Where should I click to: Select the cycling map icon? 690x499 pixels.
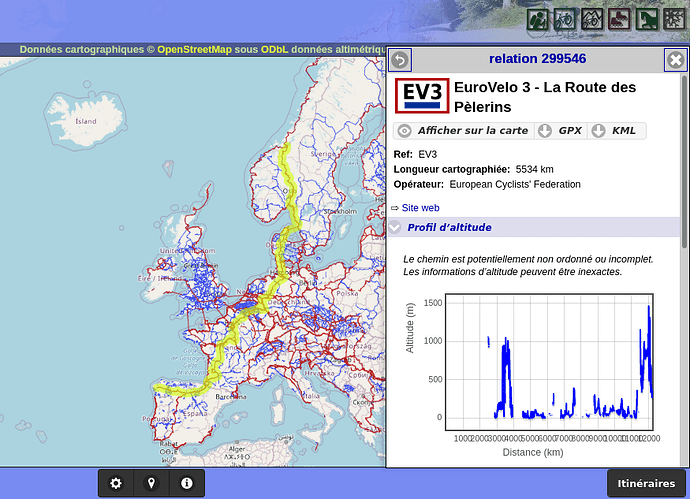(564, 19)
